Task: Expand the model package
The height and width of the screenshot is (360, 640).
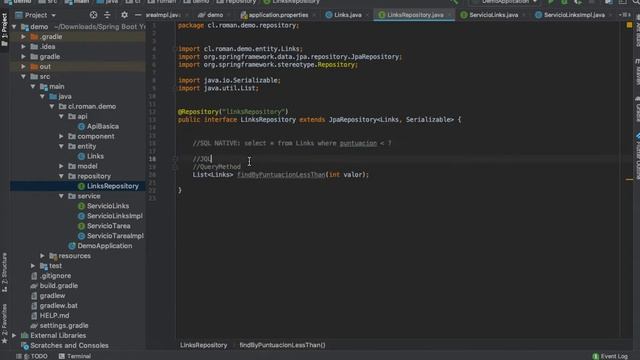Action: pos(61,166)
